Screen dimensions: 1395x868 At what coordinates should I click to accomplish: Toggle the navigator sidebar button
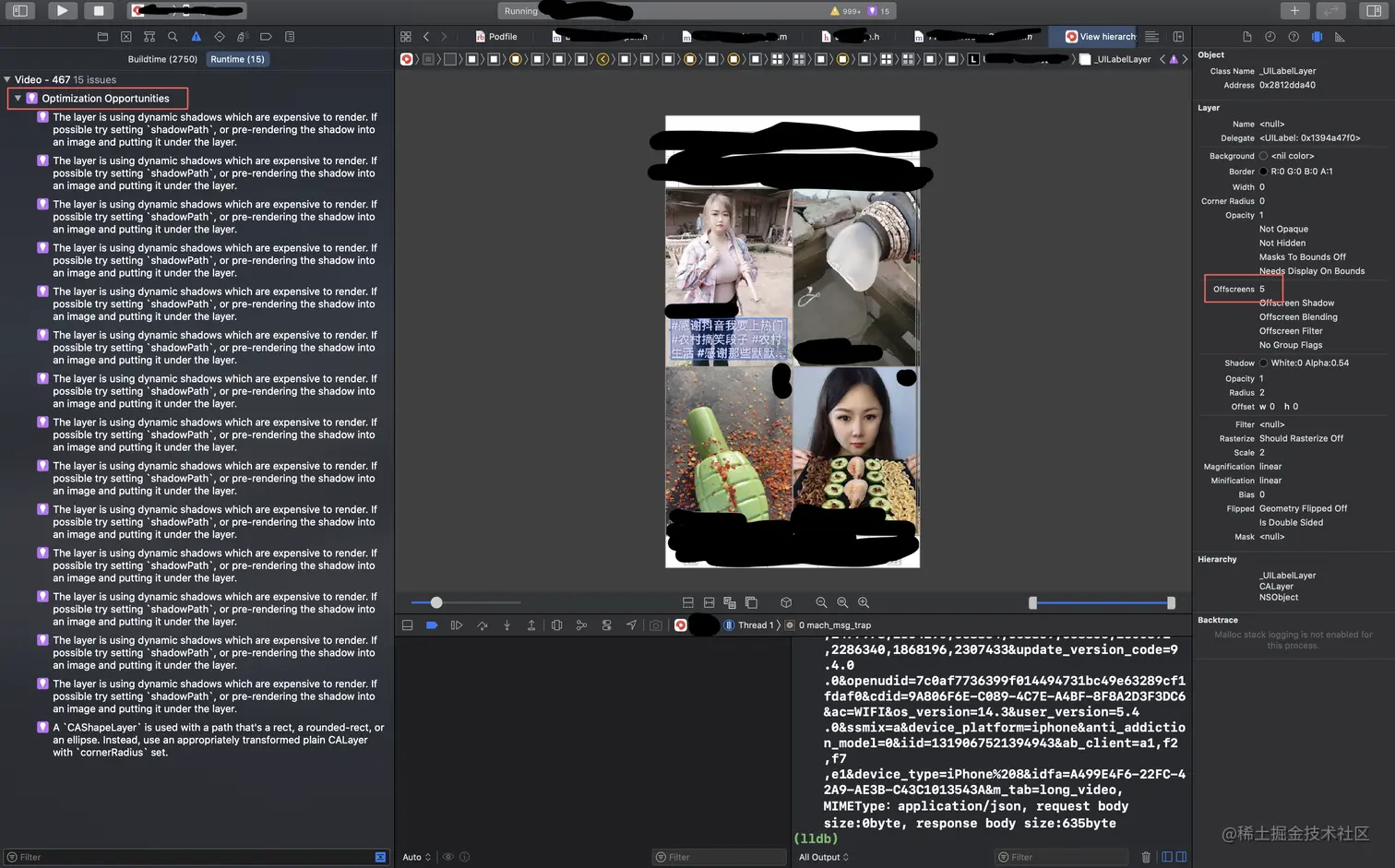click(x=20, y=11)
